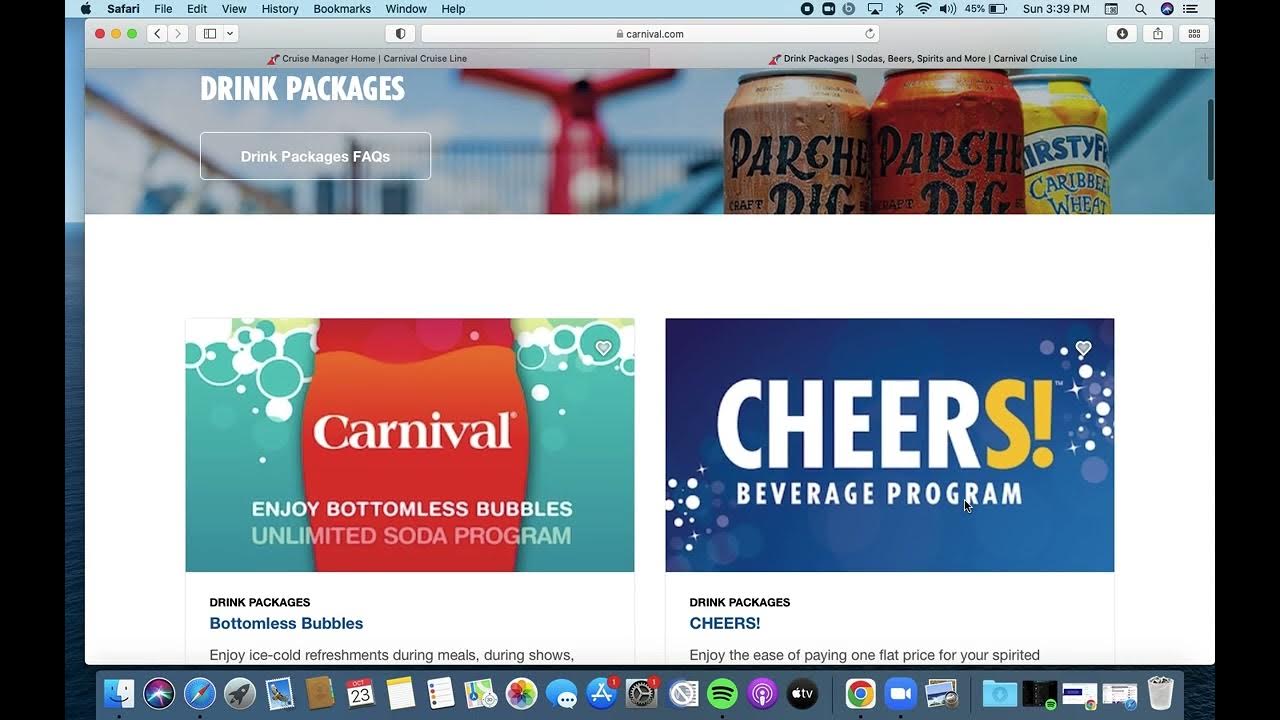This screenshot has width=1280, height=720.
Task: Open the Safari menu
Action: [x=123, y=9]
